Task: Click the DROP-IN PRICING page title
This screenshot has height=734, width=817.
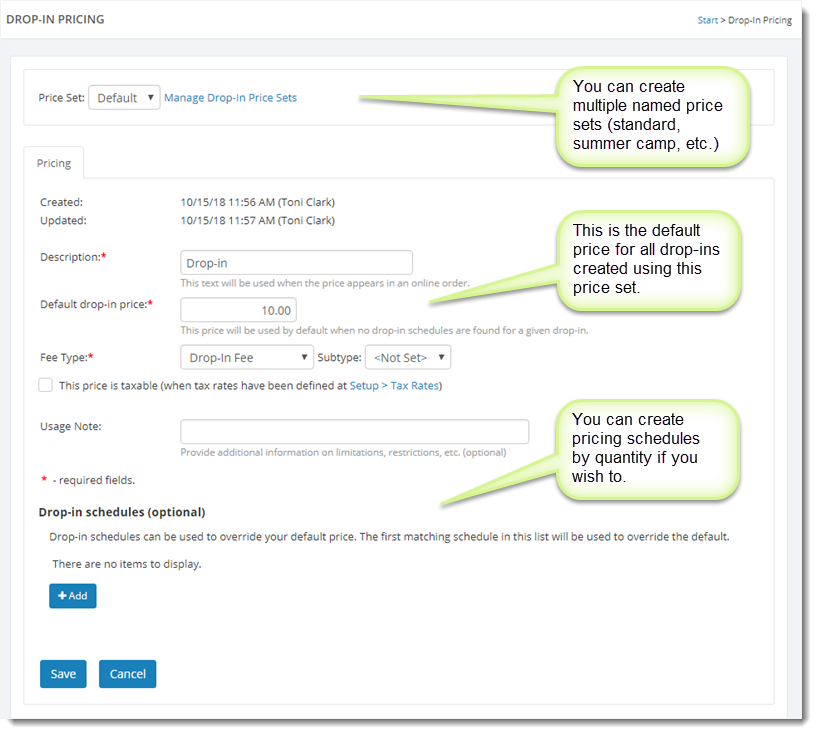Action: click(x=55, y=19)
